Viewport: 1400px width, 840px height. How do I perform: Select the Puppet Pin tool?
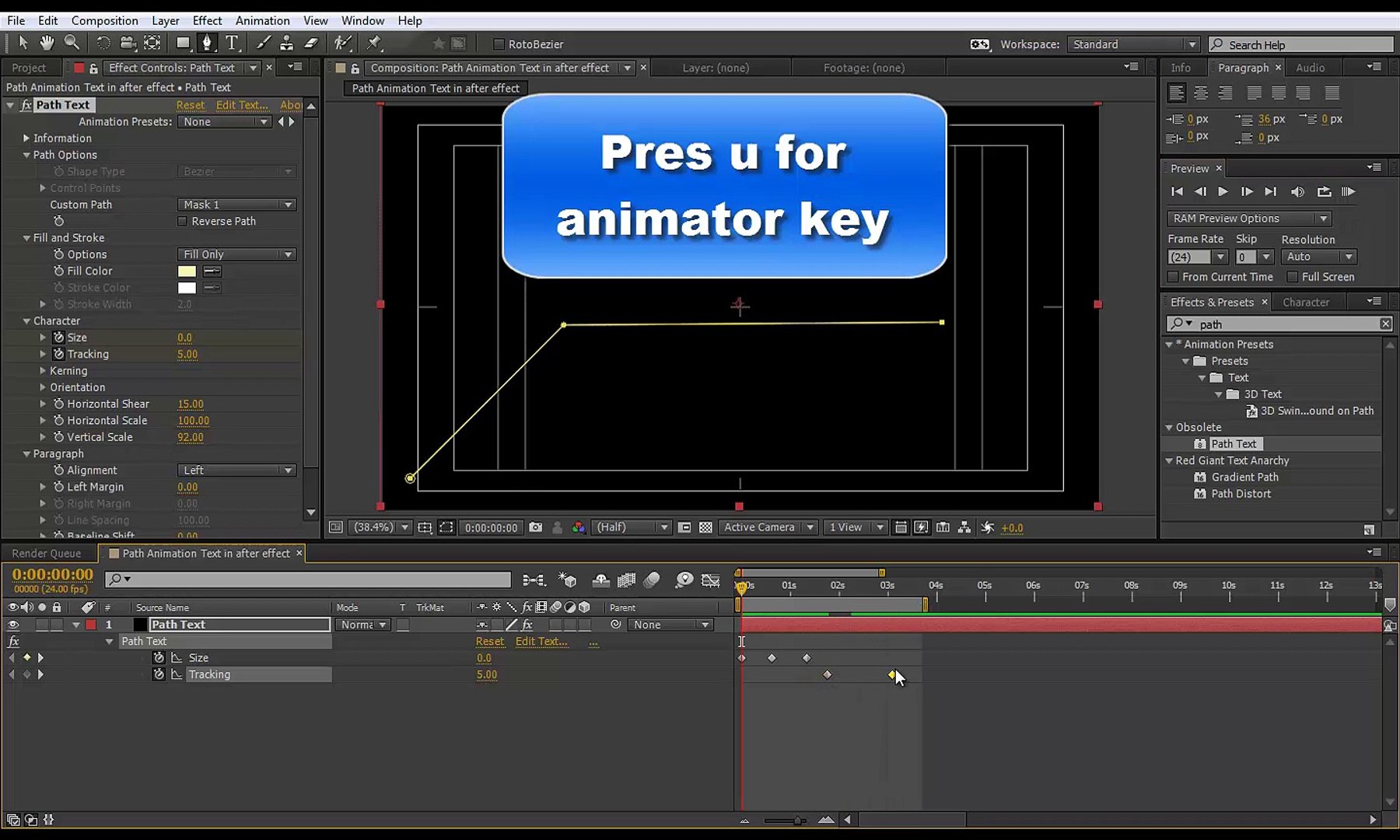point(373,44)
